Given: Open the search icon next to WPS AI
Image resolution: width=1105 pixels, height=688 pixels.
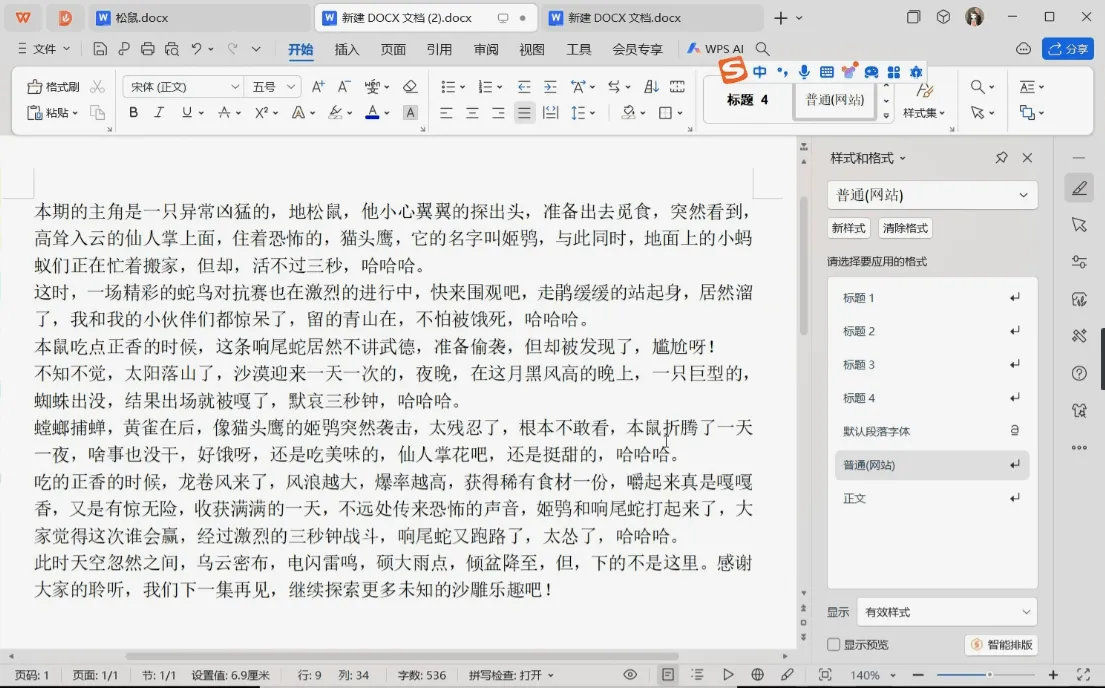Looking at the screenshot, I should (x=763, y=49).
